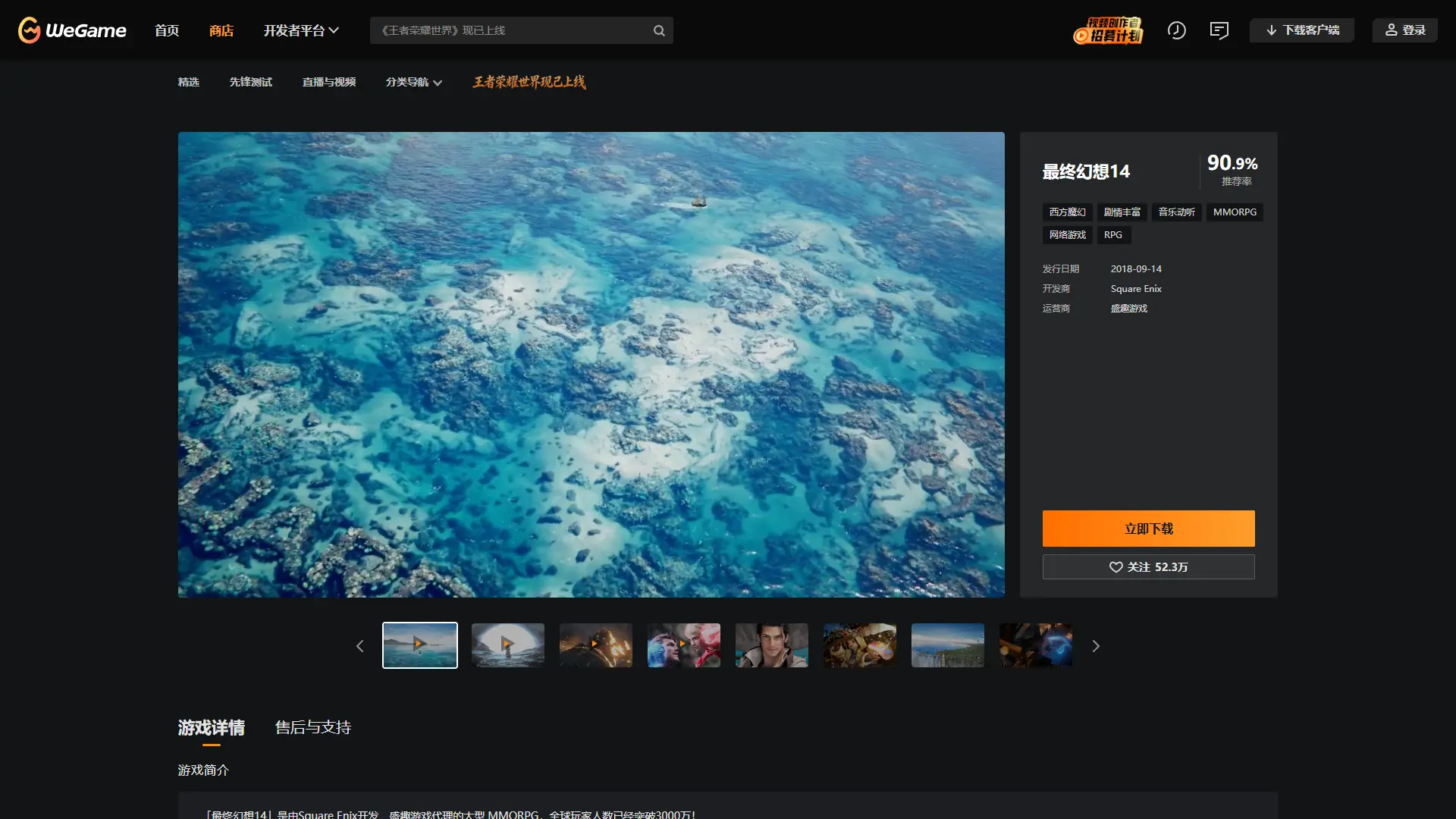Viewport: 1456px width, 819px height.
Task: Click the download client button
Action: pyautogui.click(x=1301, y=30)
